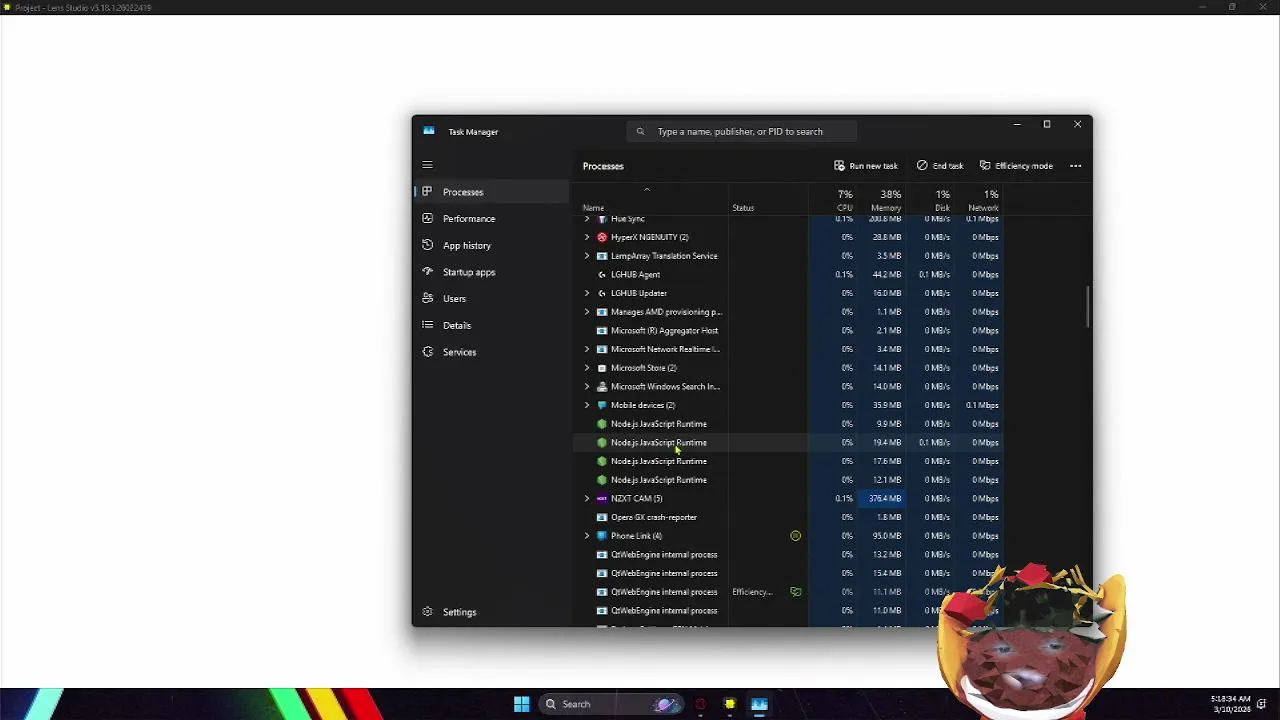Viewport: 1280px width, 720px height.
Task: Click the Mobile devices process icon
Action: [602, 405]
